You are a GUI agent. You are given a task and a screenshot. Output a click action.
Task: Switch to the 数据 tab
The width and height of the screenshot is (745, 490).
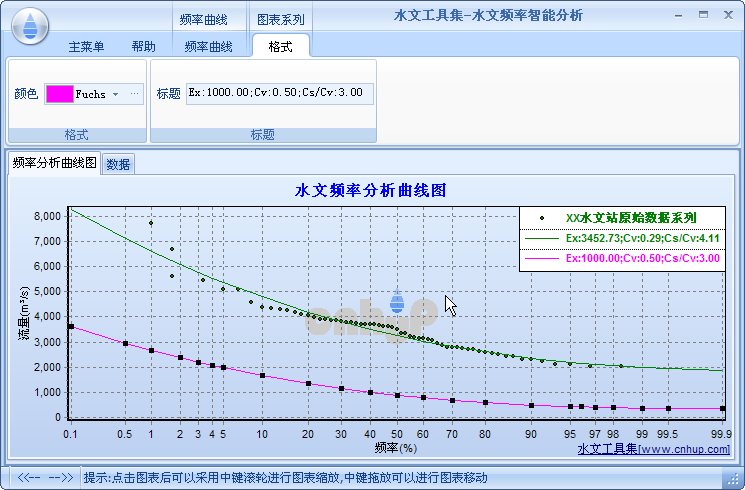[x=118, y=164]
